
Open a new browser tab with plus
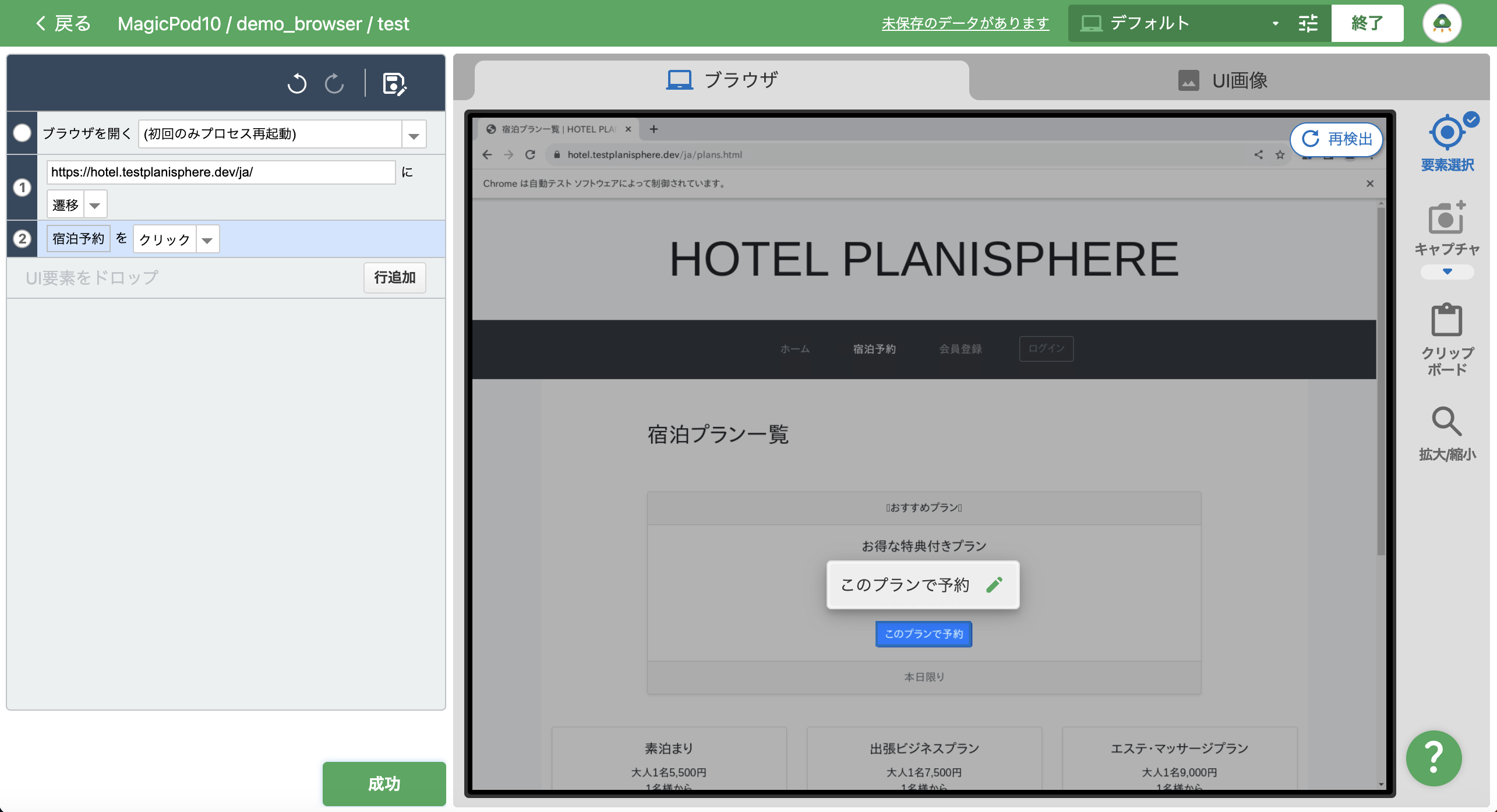click(654, 129)
